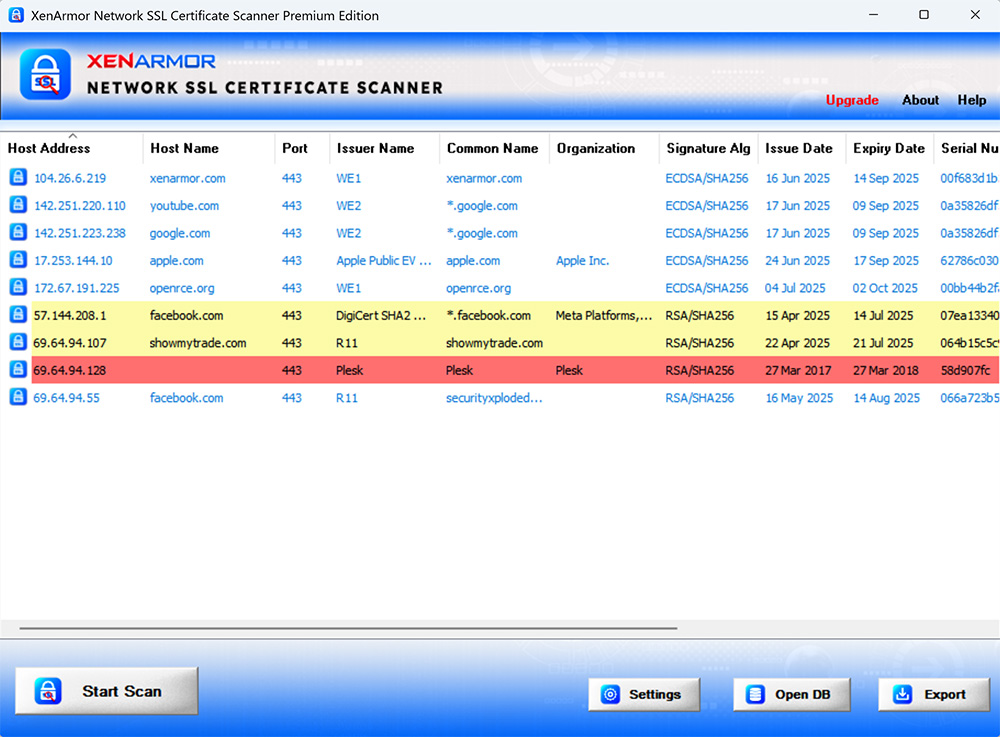
Task: Start the network SSL scan
Action: pos(107,691)
